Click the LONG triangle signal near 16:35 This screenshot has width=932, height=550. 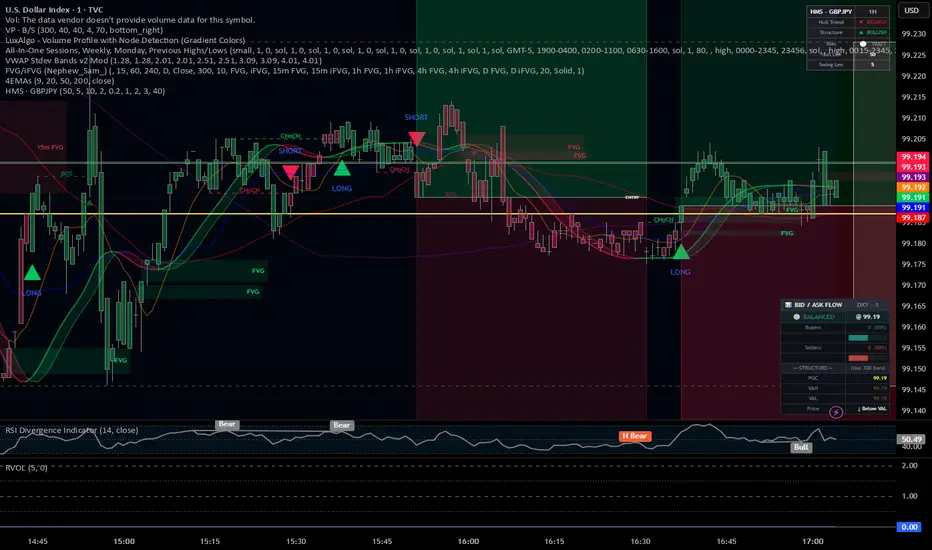coord(681,252)
